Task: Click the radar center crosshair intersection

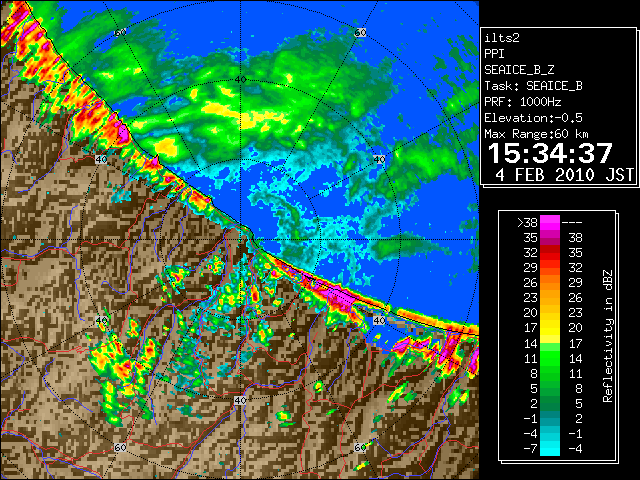Action: point(240,240)
